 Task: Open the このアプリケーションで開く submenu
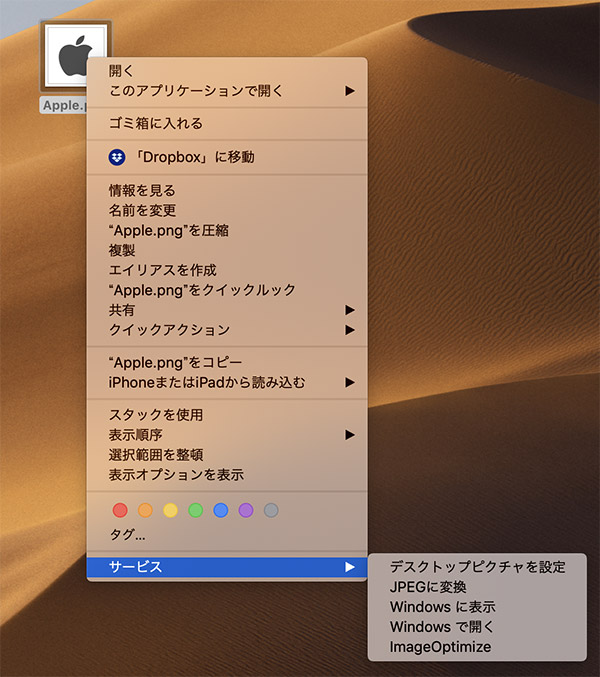point(227,91)
